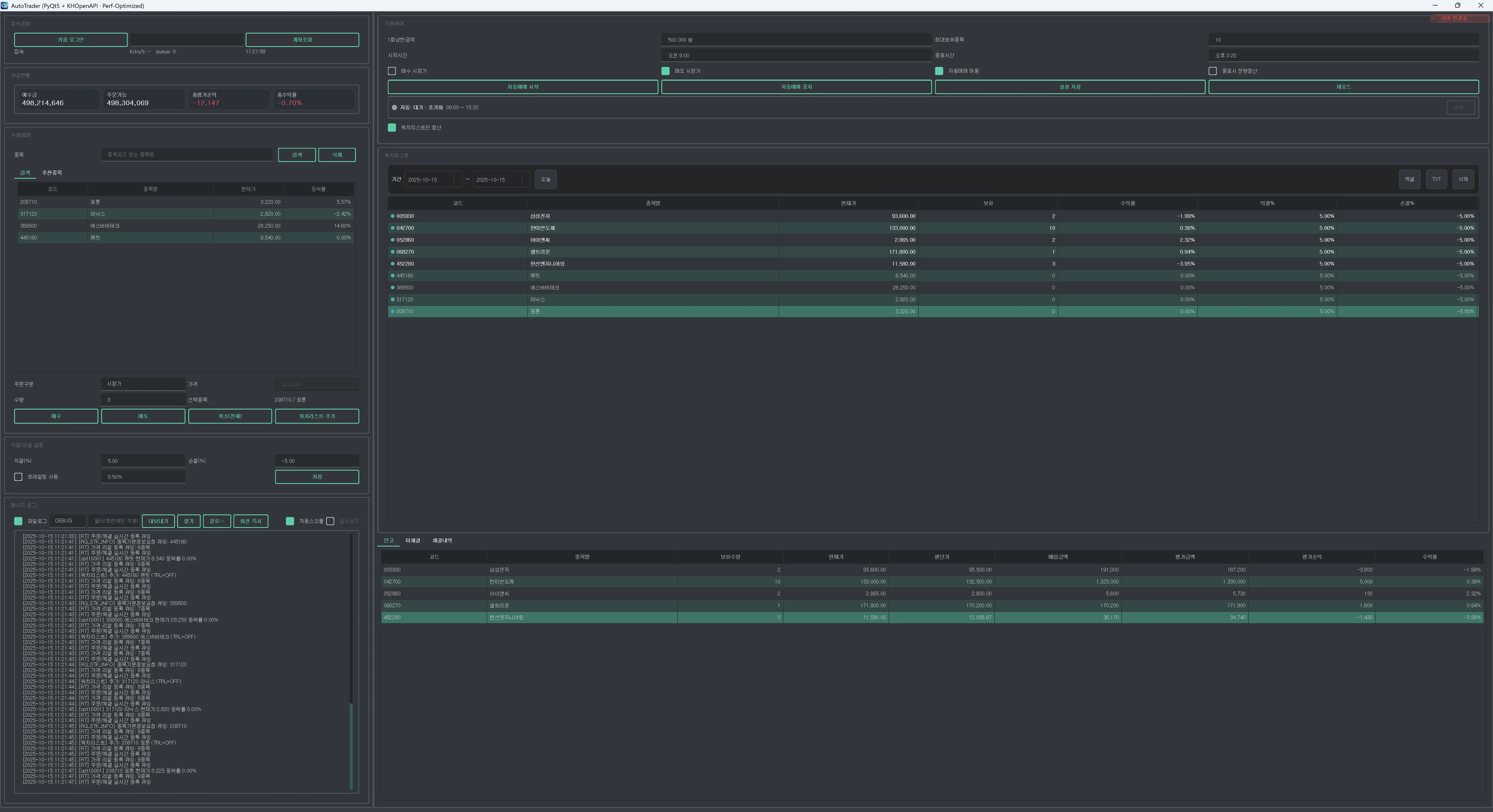The width and height of the screenshot is (1493, 812).
Task: Expand the start date picker dropdown
Action: 457,180
